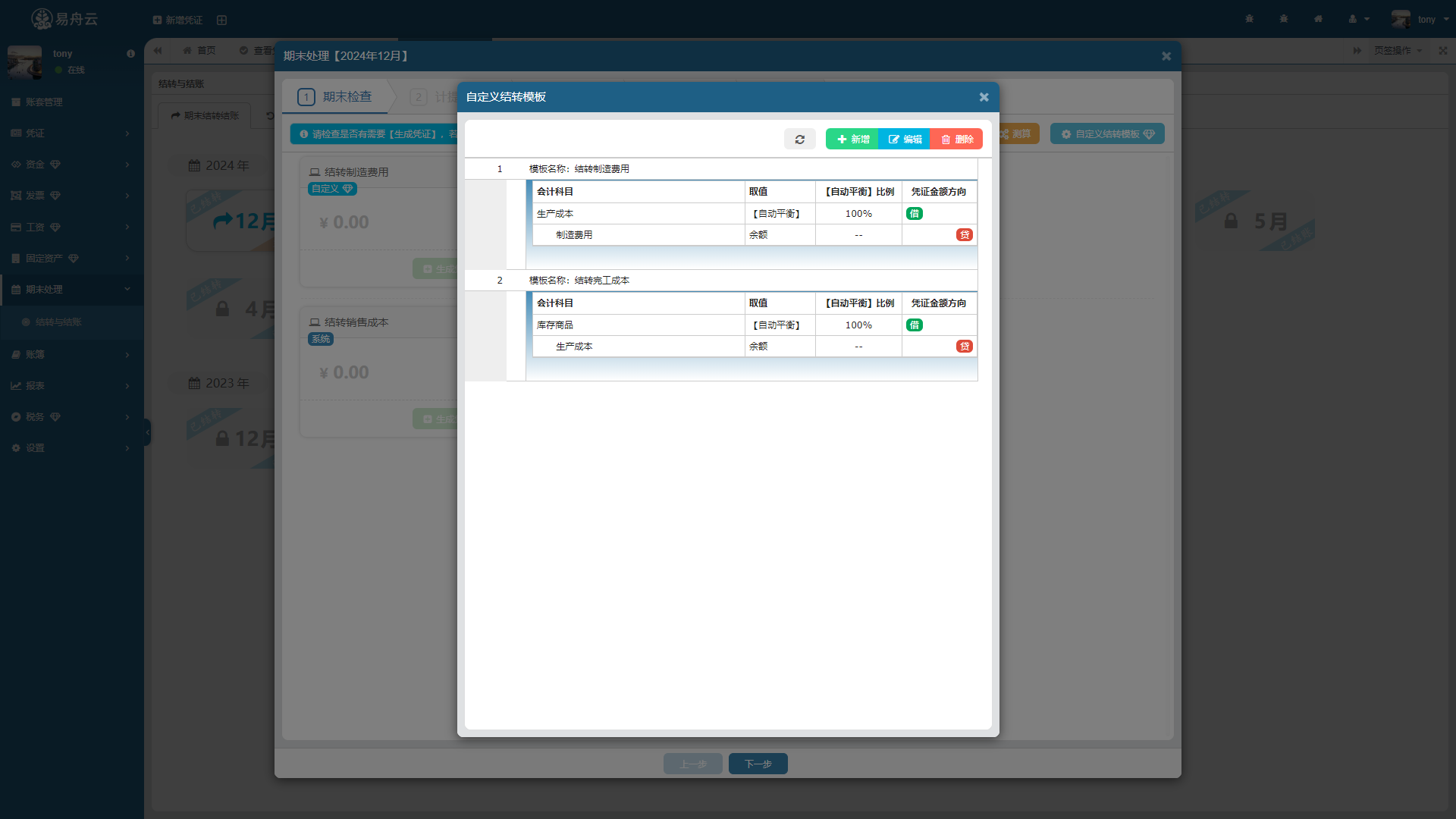Open the 页签操作 dropdown
The width and height of the screenshot is (1456, 819).
[x=1398, y=51]
